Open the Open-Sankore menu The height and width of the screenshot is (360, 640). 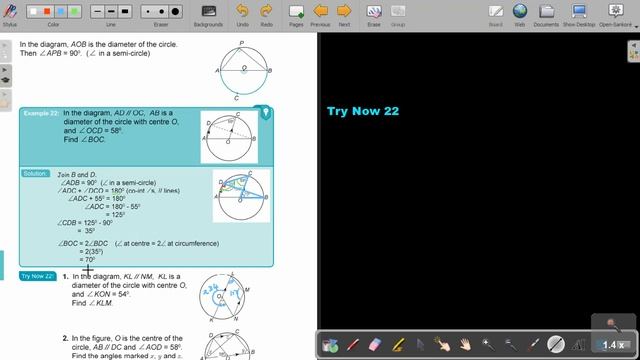[x=616, y=15]
